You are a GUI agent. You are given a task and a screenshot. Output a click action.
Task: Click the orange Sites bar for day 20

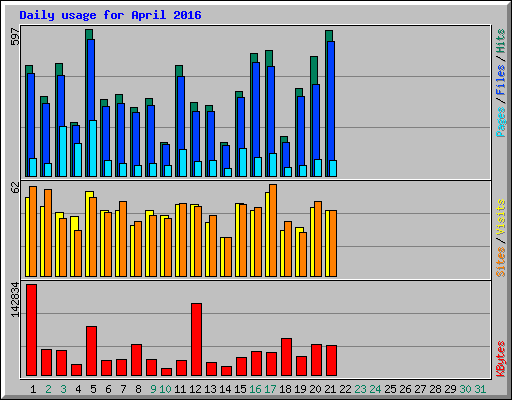click(x=318, y=239)
